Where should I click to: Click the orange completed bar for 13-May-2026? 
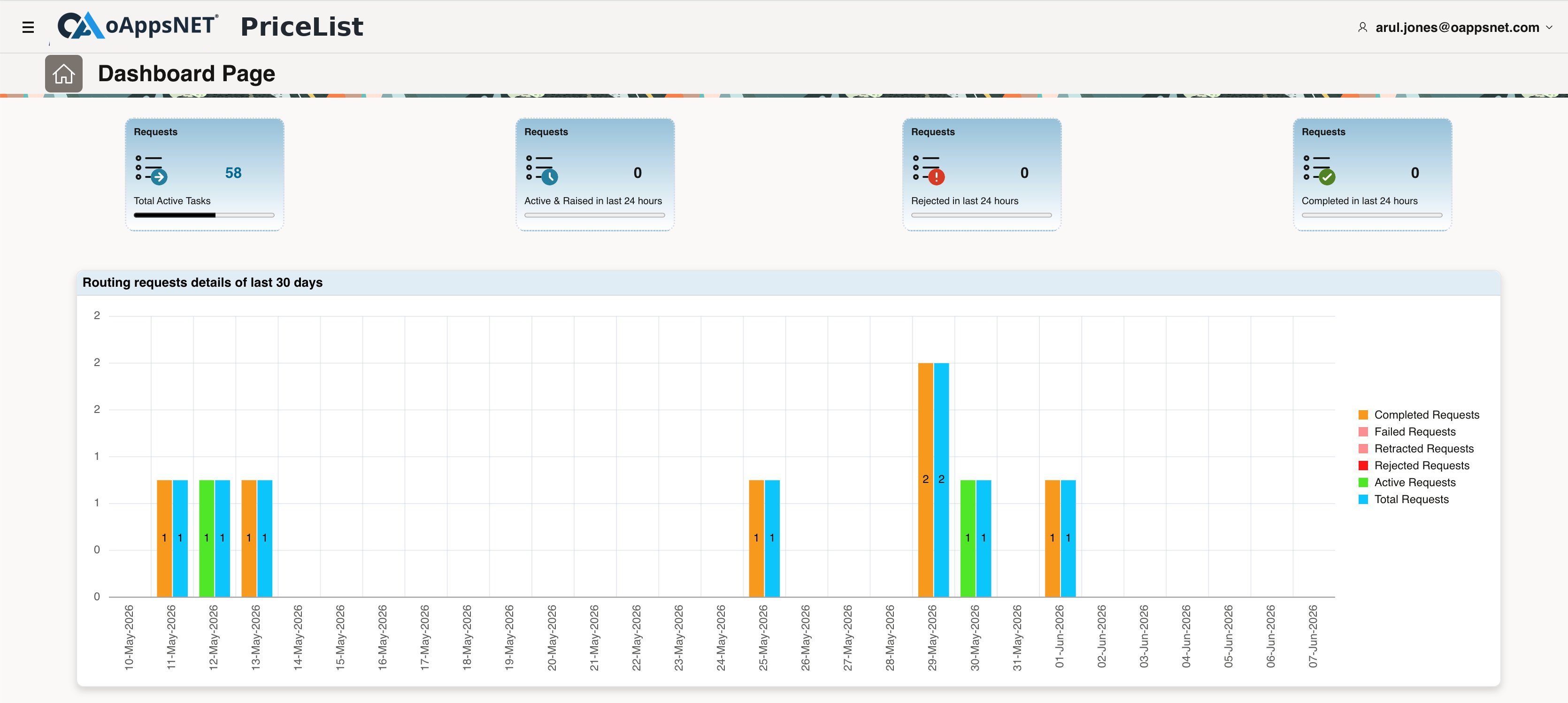(x=249, y=539)
